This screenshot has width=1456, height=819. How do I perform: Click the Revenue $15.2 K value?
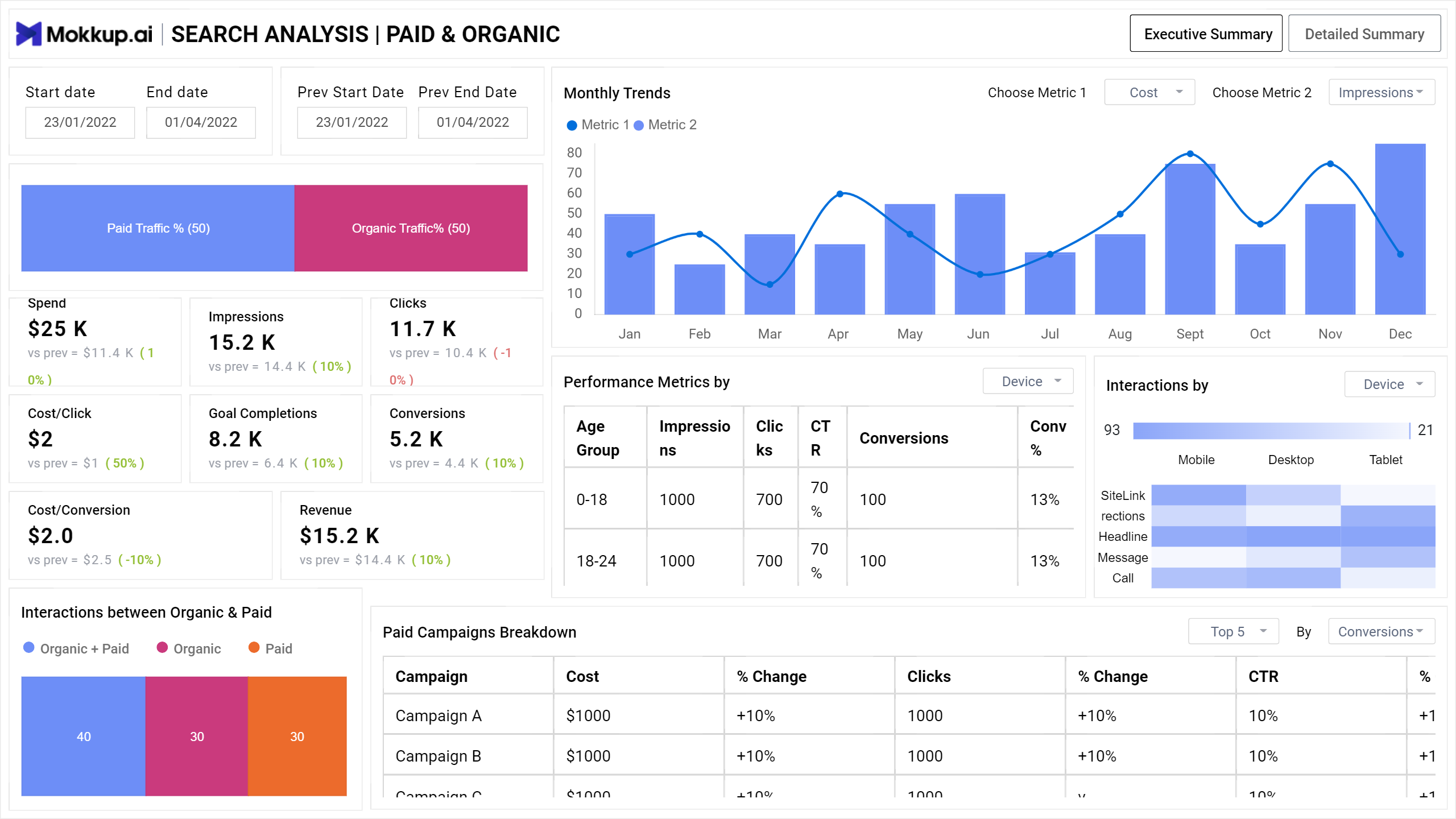340,536
